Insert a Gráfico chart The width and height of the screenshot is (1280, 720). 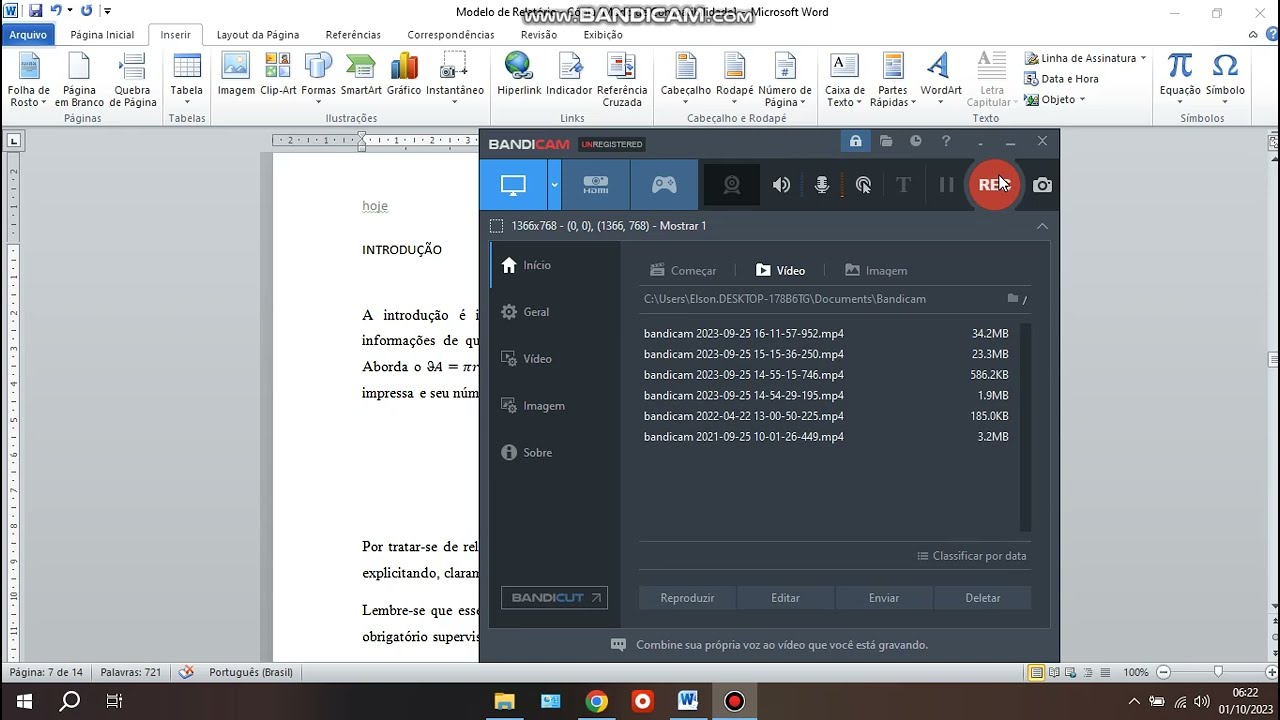(x=404, y=75)
